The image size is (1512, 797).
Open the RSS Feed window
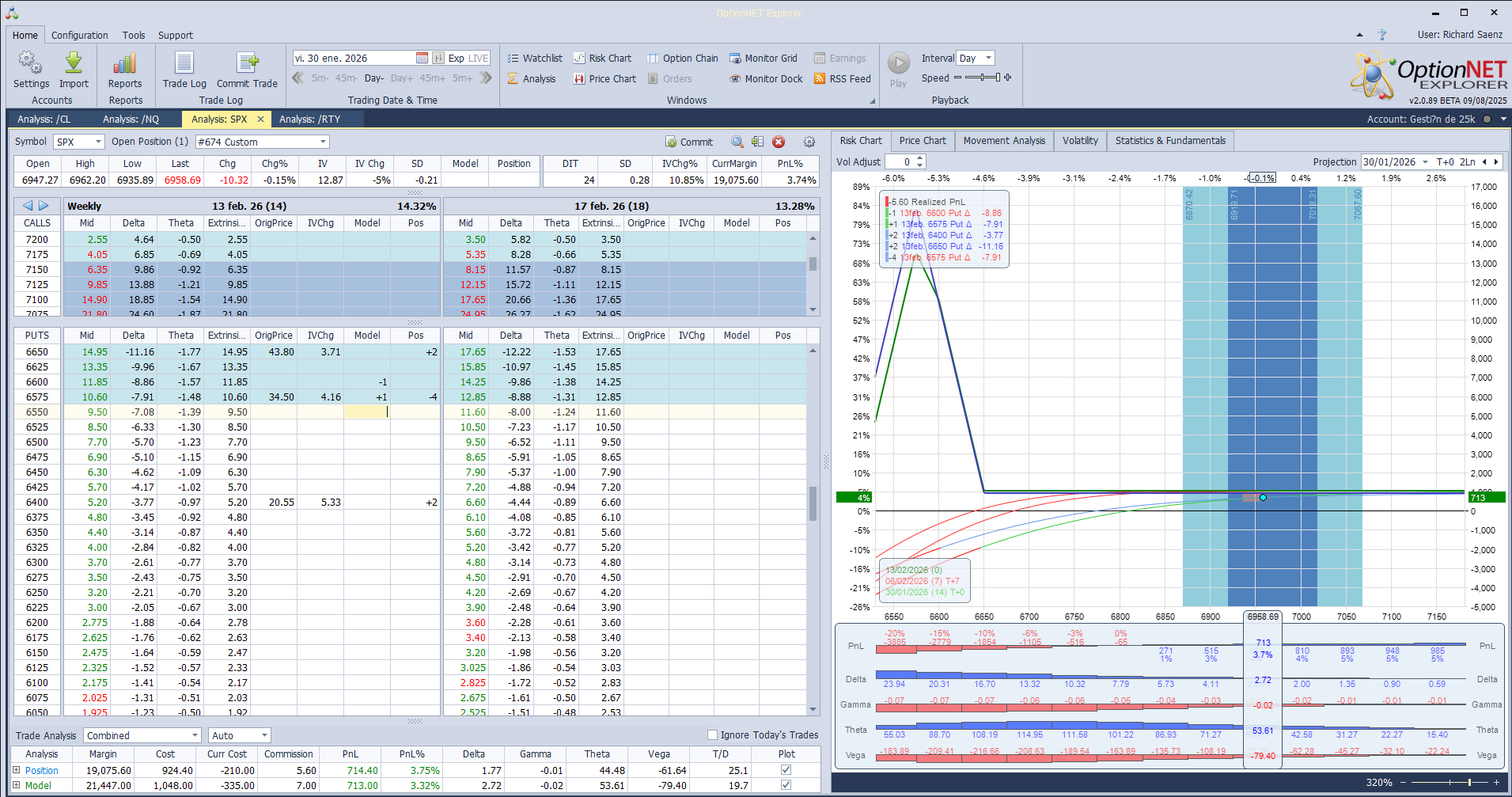(842, 79)
